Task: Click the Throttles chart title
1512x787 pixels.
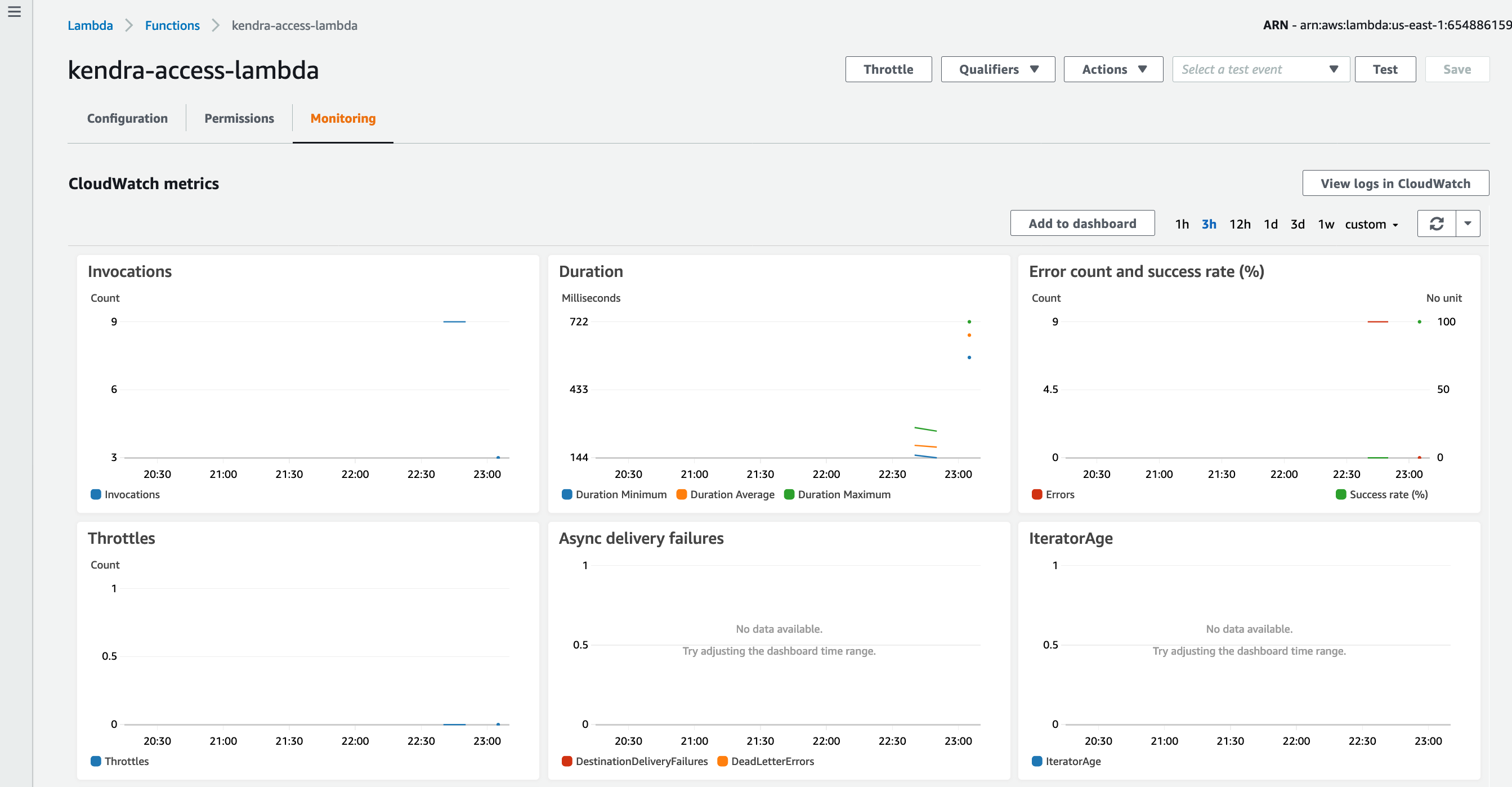Action: [x=122, y=538]
